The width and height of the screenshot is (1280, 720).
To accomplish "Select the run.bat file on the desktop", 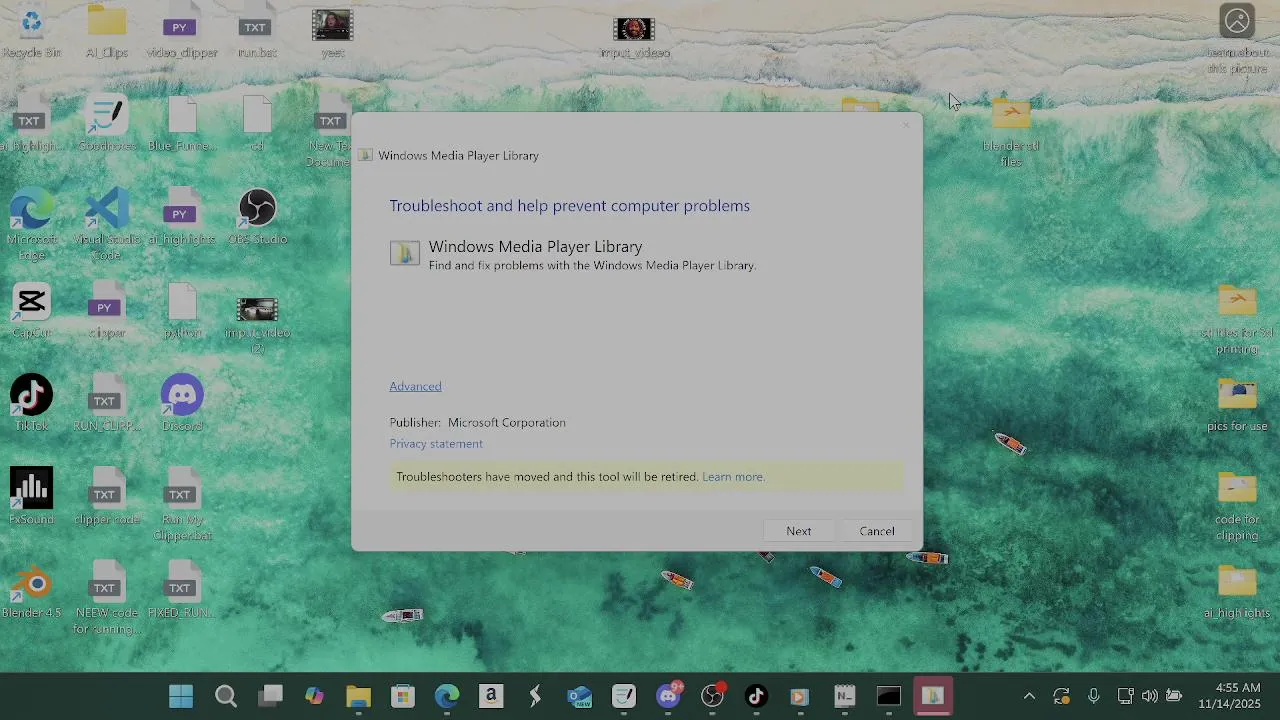I will click(257, 32).
